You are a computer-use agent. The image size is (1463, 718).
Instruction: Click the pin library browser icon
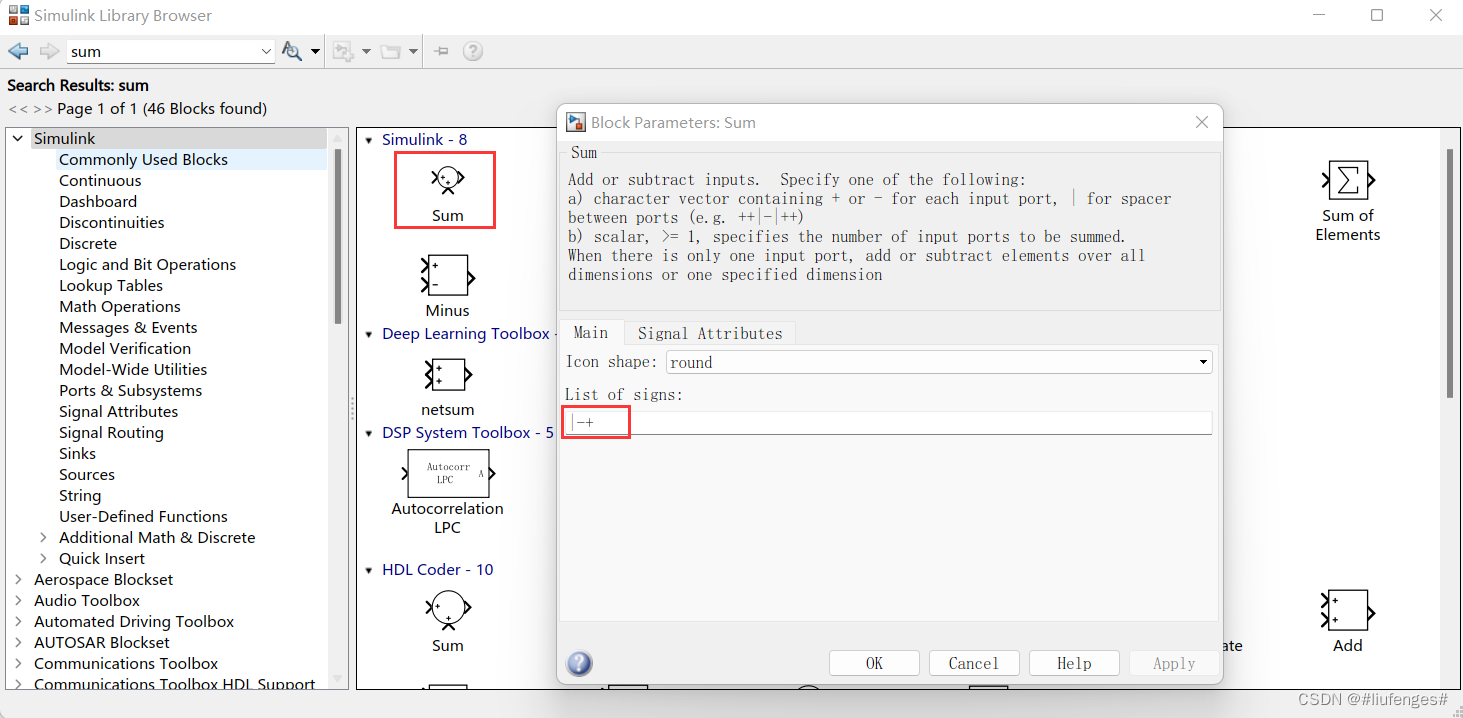click(x=441, y=51)
